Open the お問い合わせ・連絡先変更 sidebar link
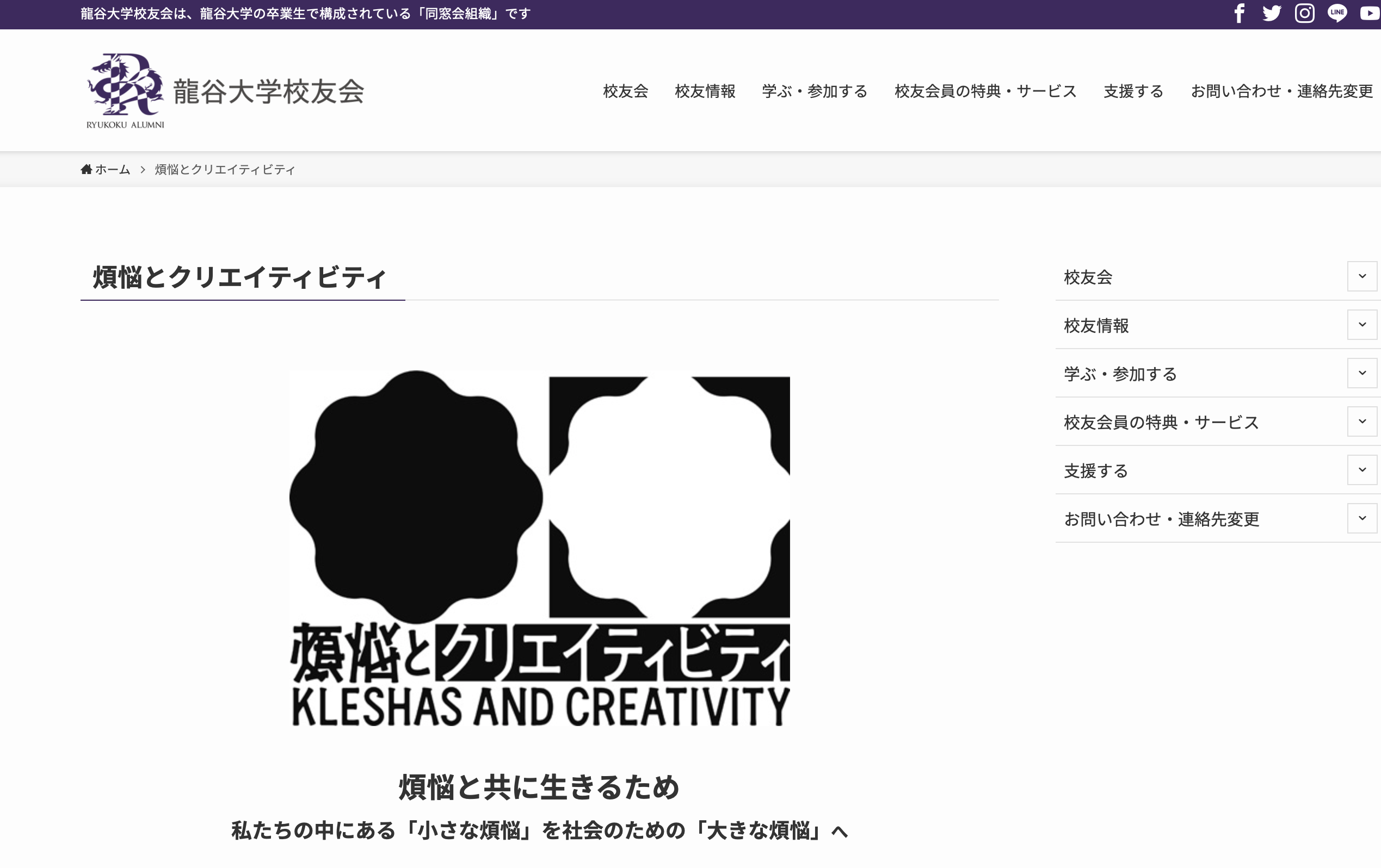Screen dimensions: 1381x868 click(x=1161, y=519)
